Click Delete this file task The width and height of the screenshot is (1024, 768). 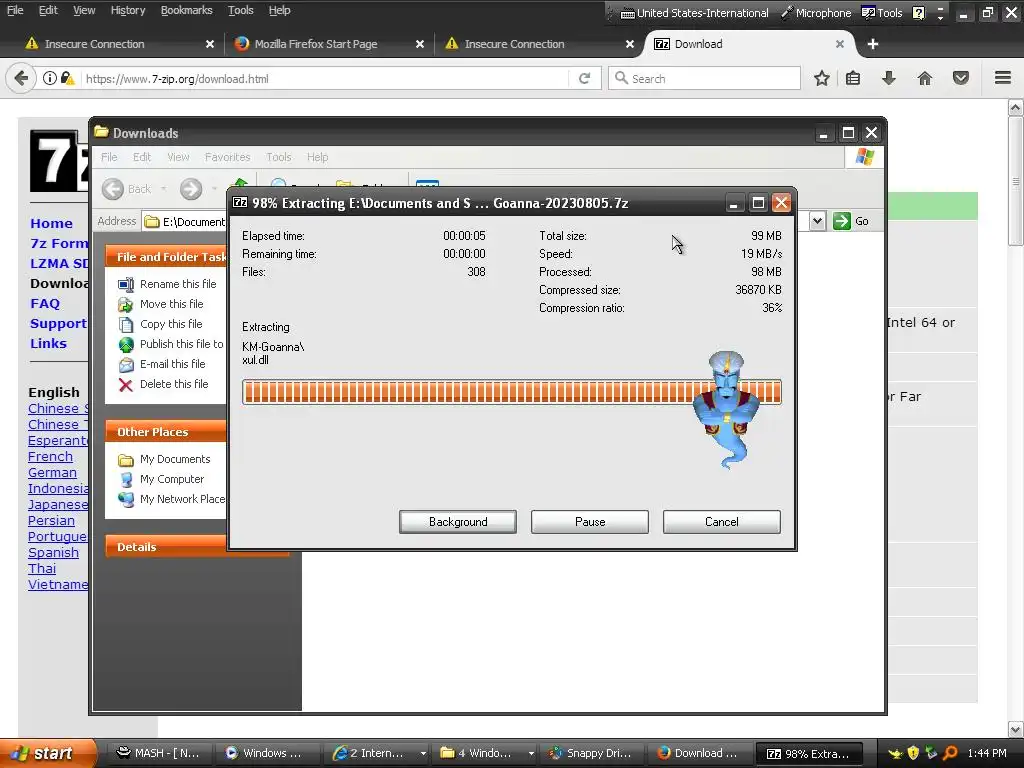[174, 384]
